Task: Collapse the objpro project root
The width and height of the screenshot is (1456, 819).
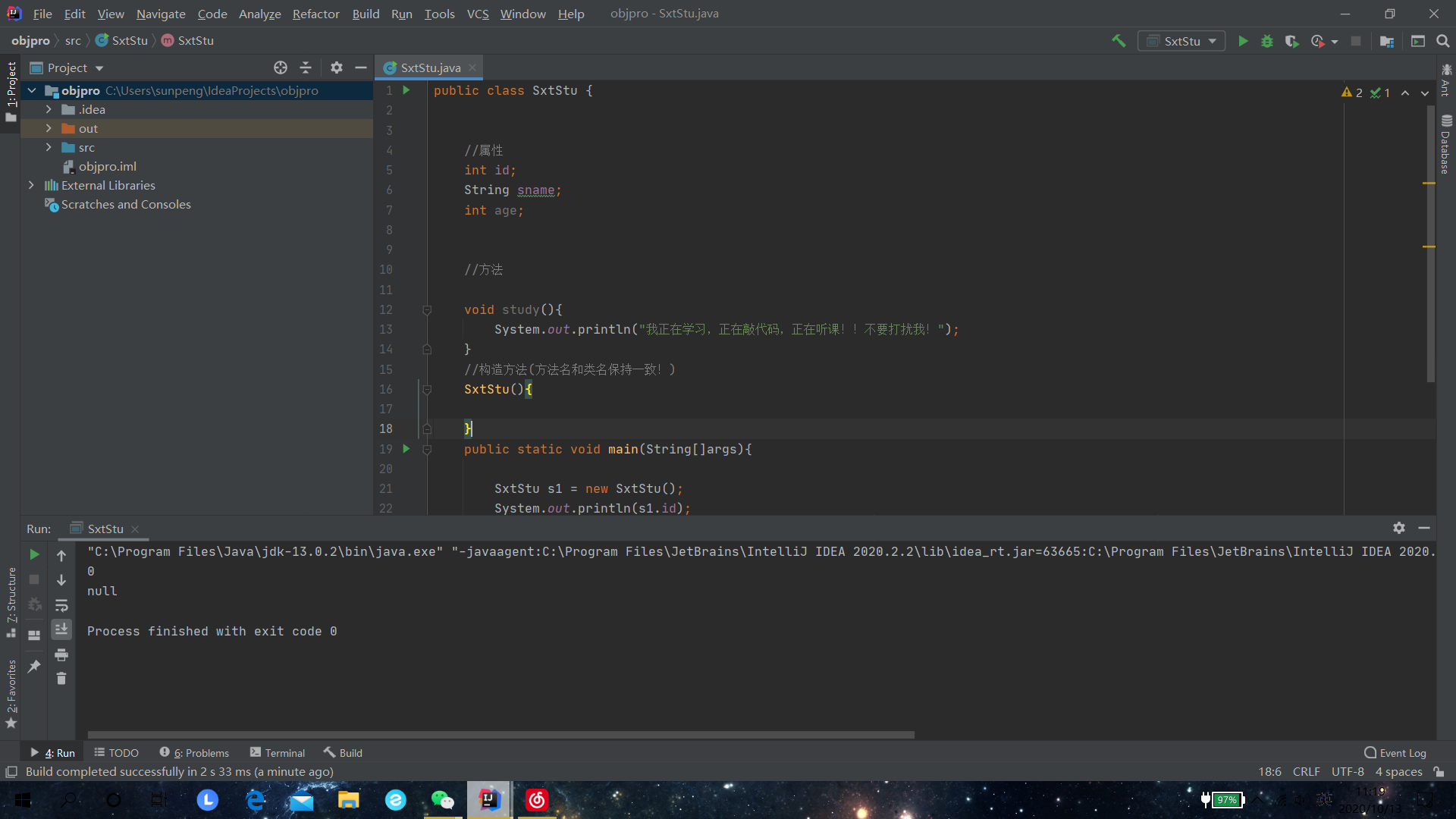Action: [x=32, y=90]
